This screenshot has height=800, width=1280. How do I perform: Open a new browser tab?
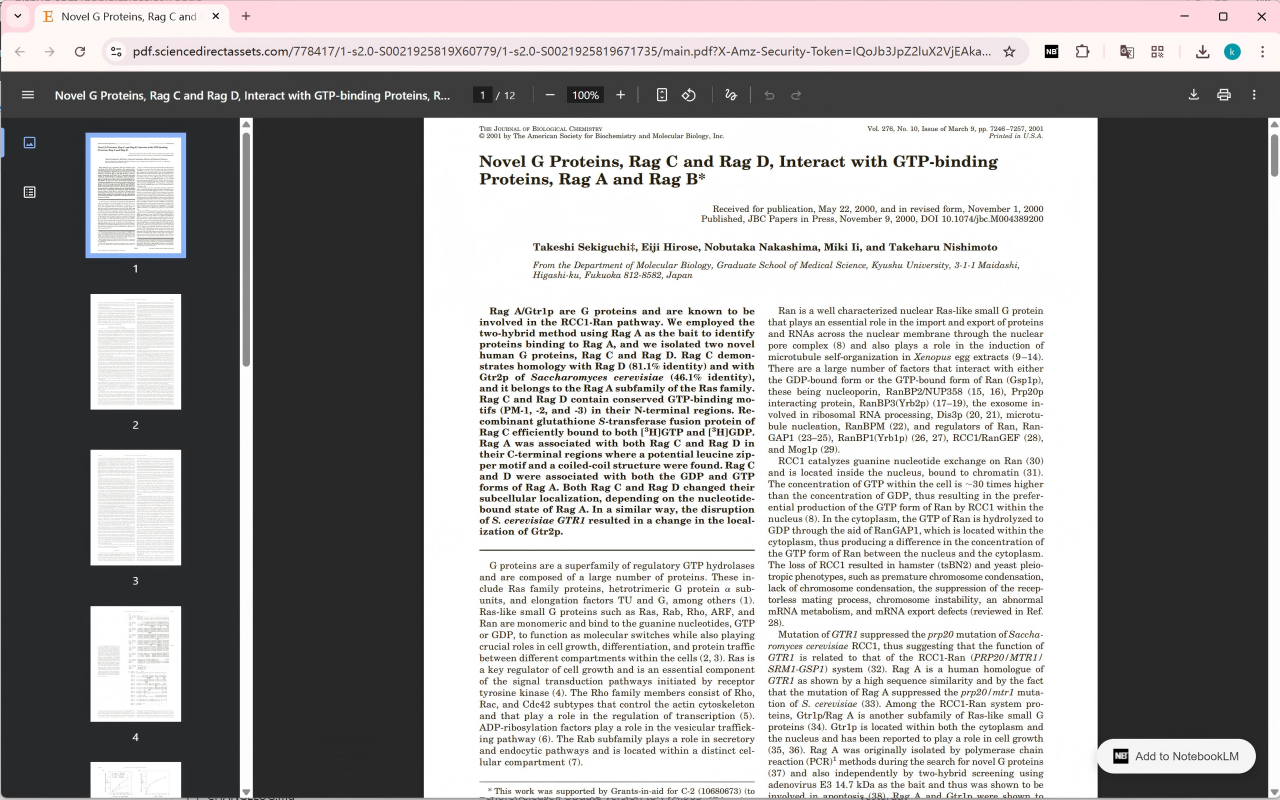pyautogui.click(x=246, y=16)
